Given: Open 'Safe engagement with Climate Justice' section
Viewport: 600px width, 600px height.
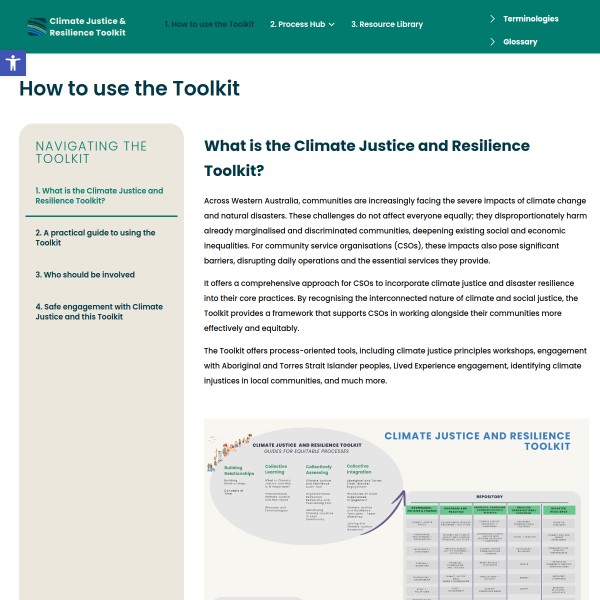Looking at the screenshot, I should [99, 311].
